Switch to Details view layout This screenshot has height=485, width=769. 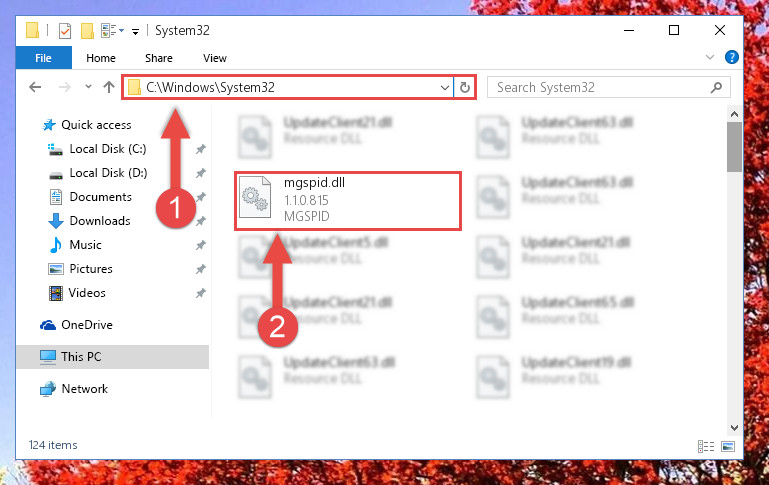tap(706, 446)
